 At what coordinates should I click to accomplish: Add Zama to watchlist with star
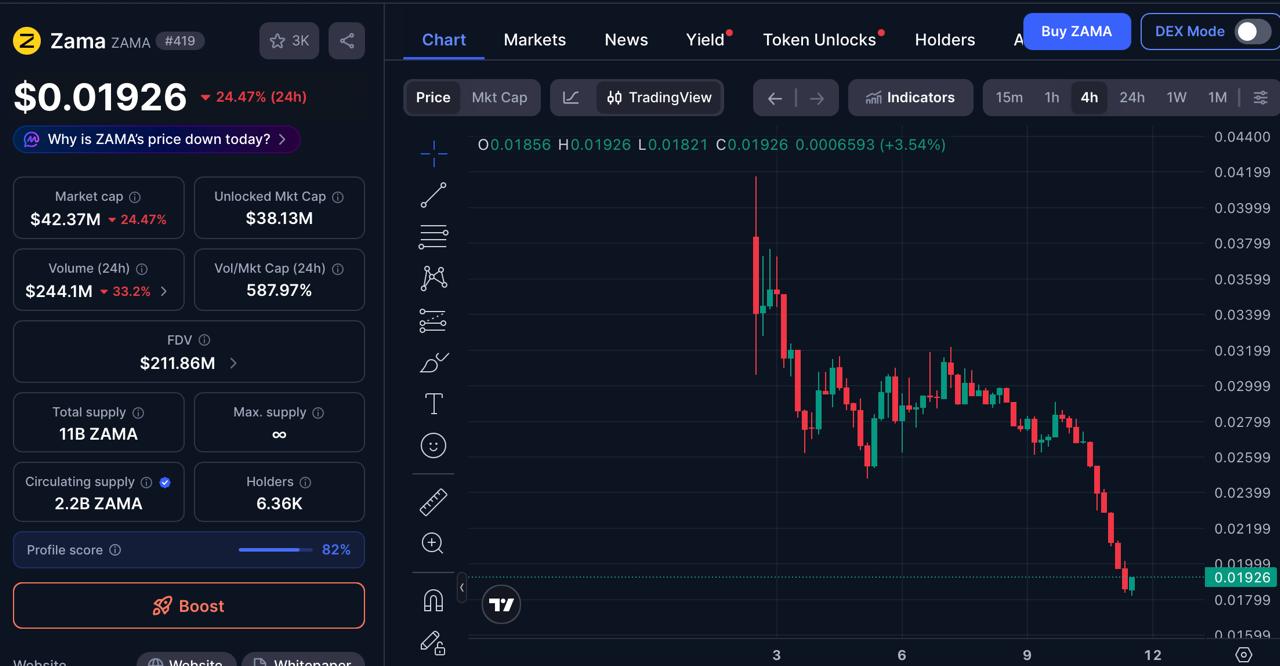[x=289, y=41]
